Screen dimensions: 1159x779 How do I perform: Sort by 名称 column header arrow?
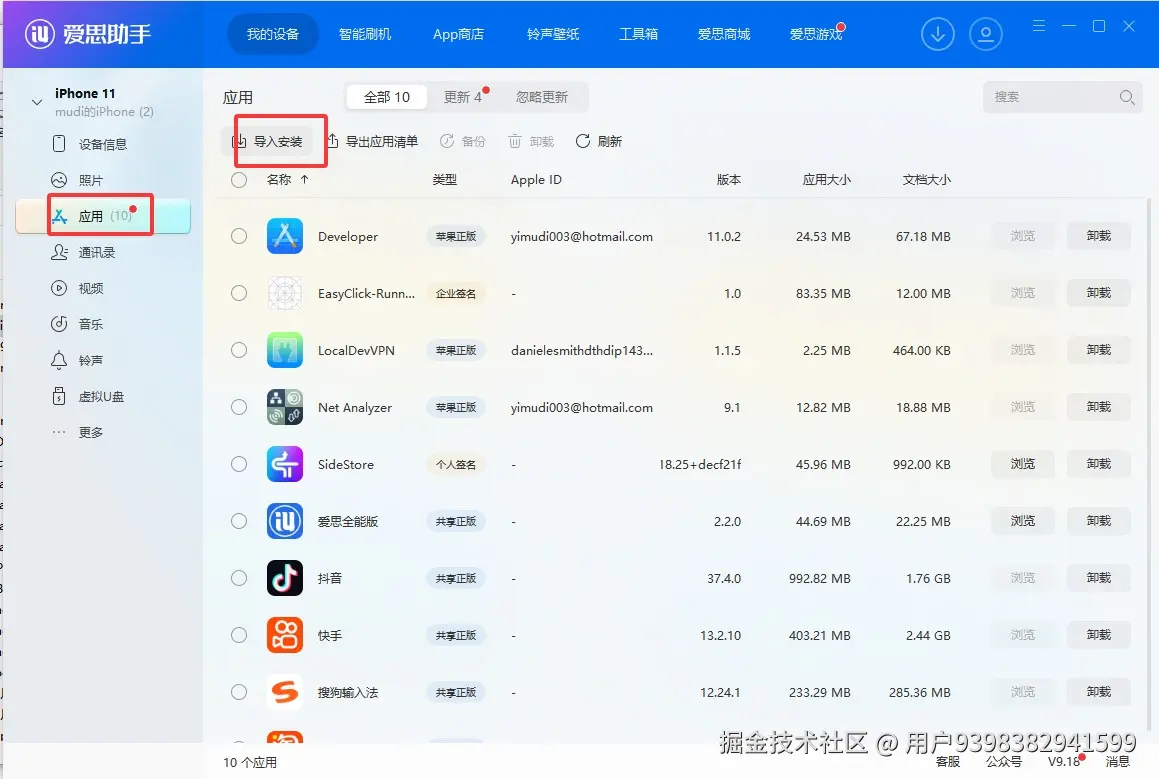point(304,180)
